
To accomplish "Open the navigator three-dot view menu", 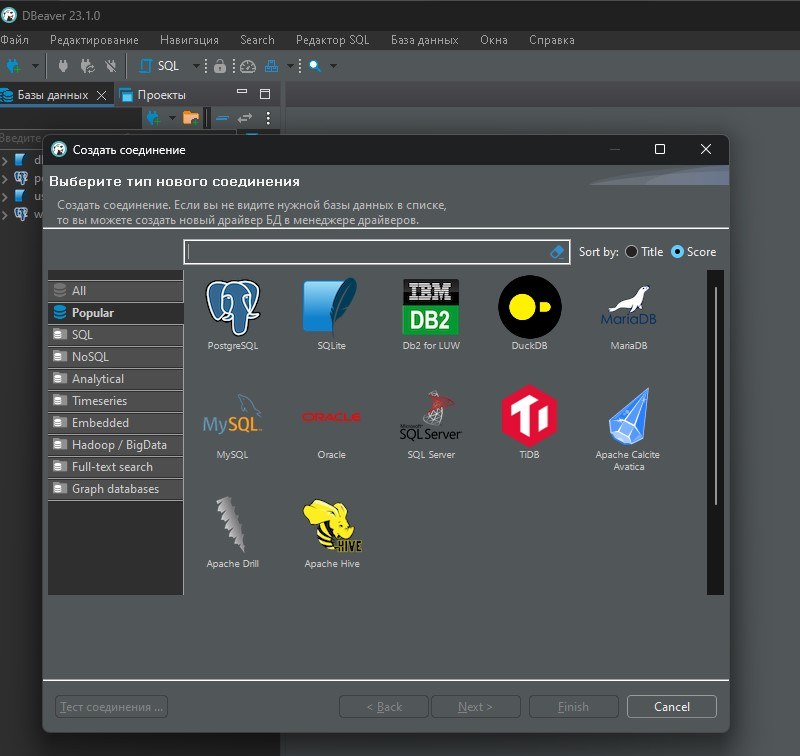I will click(268, 118).
